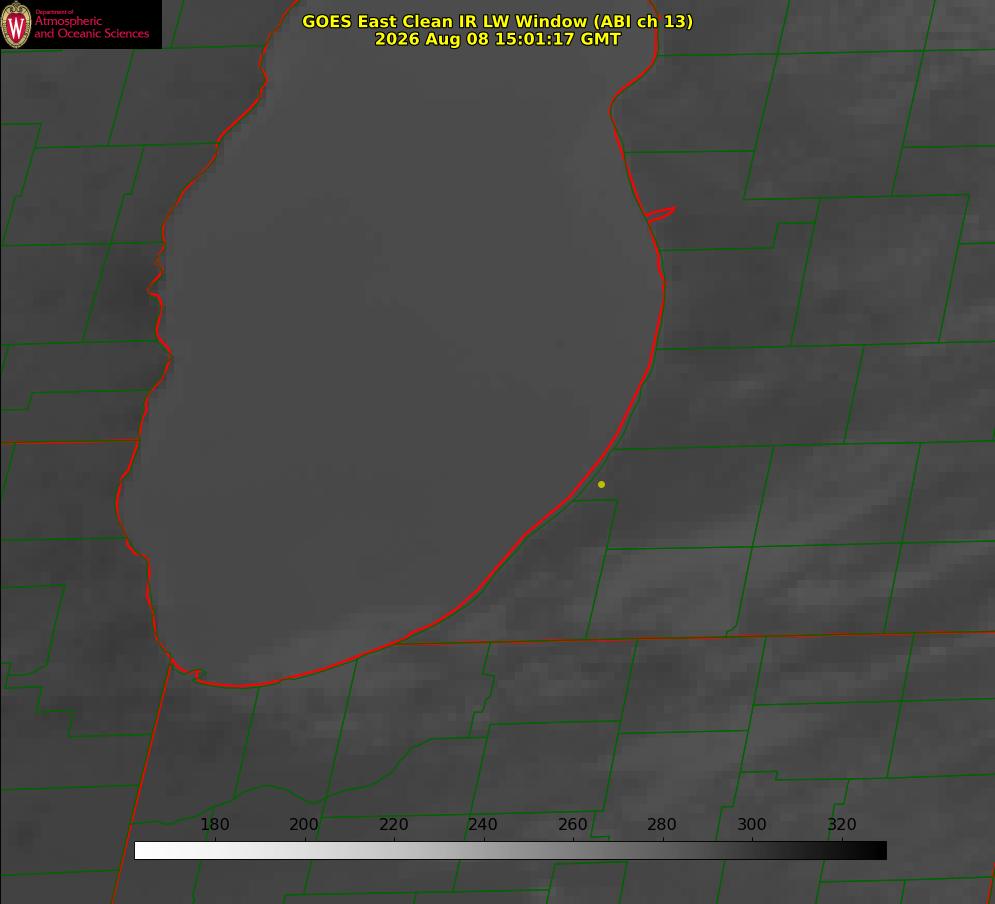The height and width of the screenshot is (904, 995).
Task: Click the 240 colorbar tick label
Action: coord(483,824)
